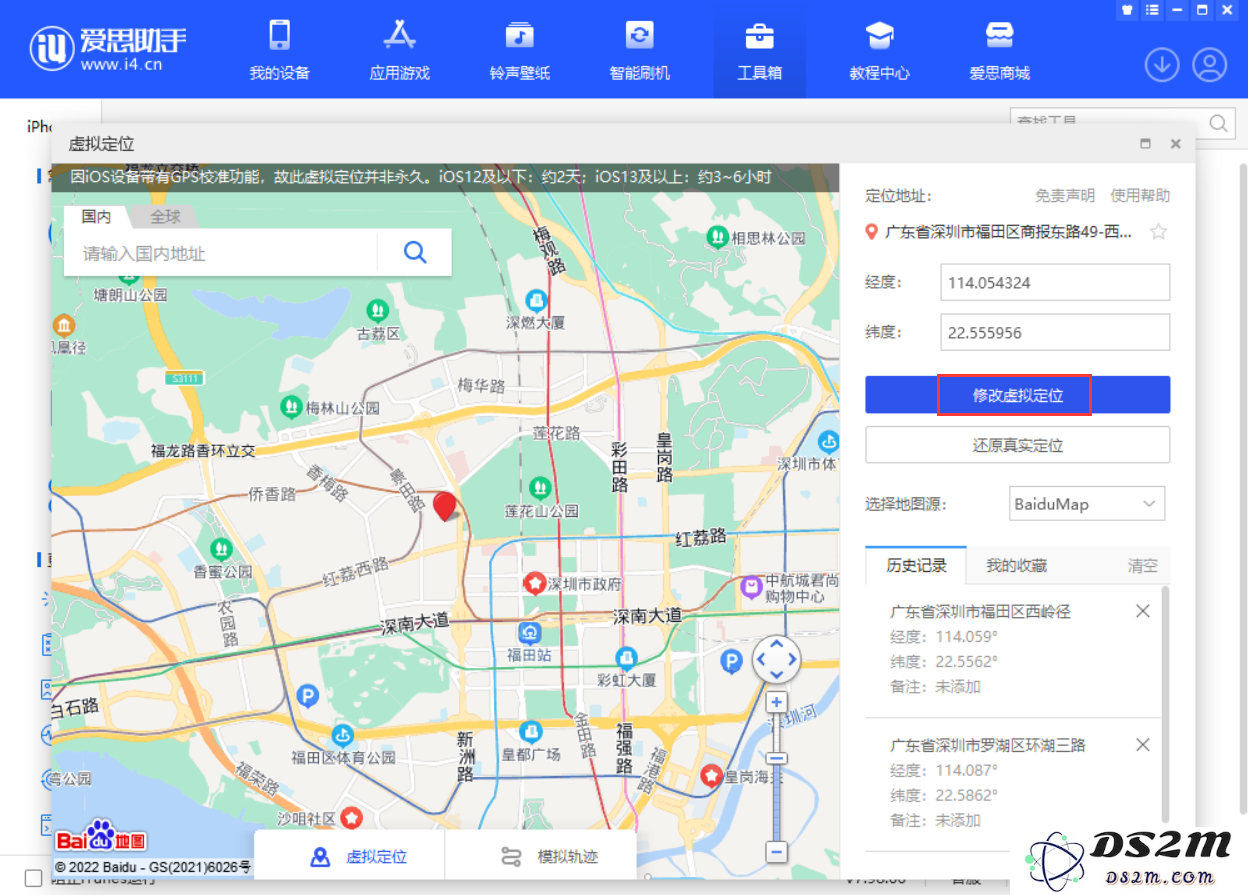The width and height of the screenshot is (1248, 895).
Task: Click the map search magnifier button
Action: (415, 252)
